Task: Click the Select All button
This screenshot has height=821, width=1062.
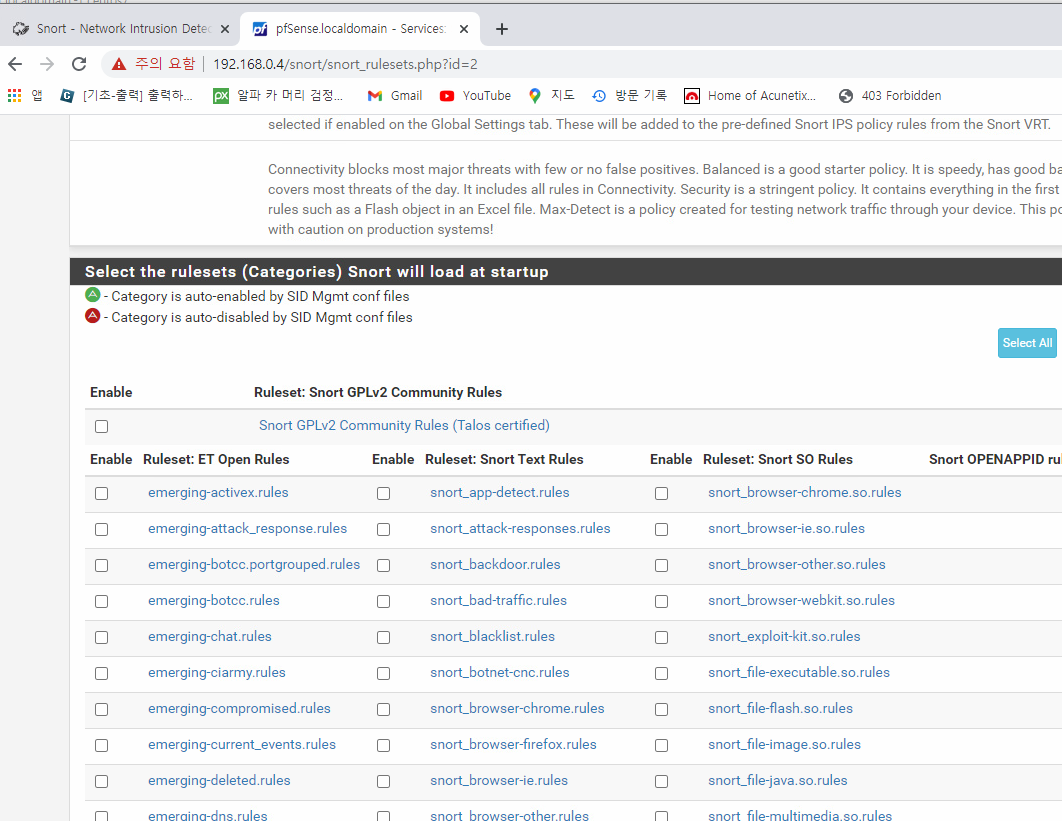Action: click(x=1027, y=343)
